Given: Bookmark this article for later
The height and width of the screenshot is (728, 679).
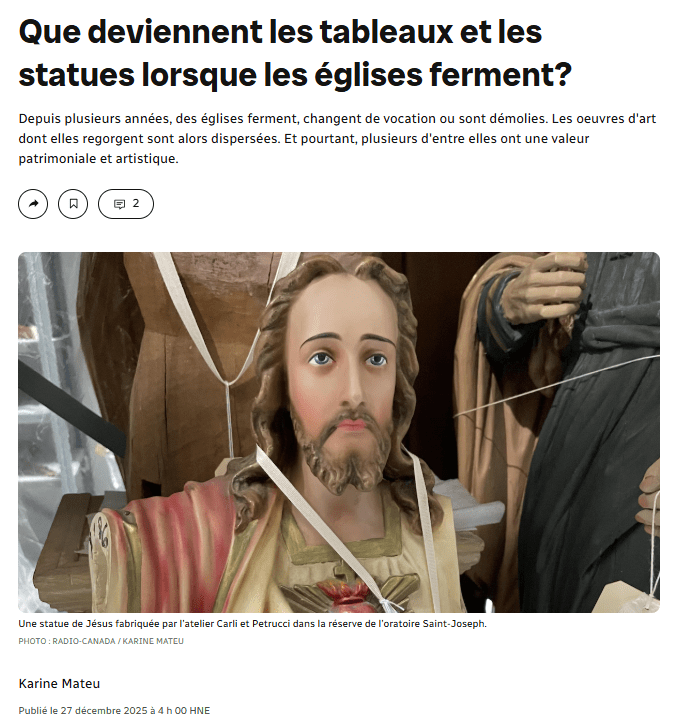Looking at the screenshot, I should [73, 204].
